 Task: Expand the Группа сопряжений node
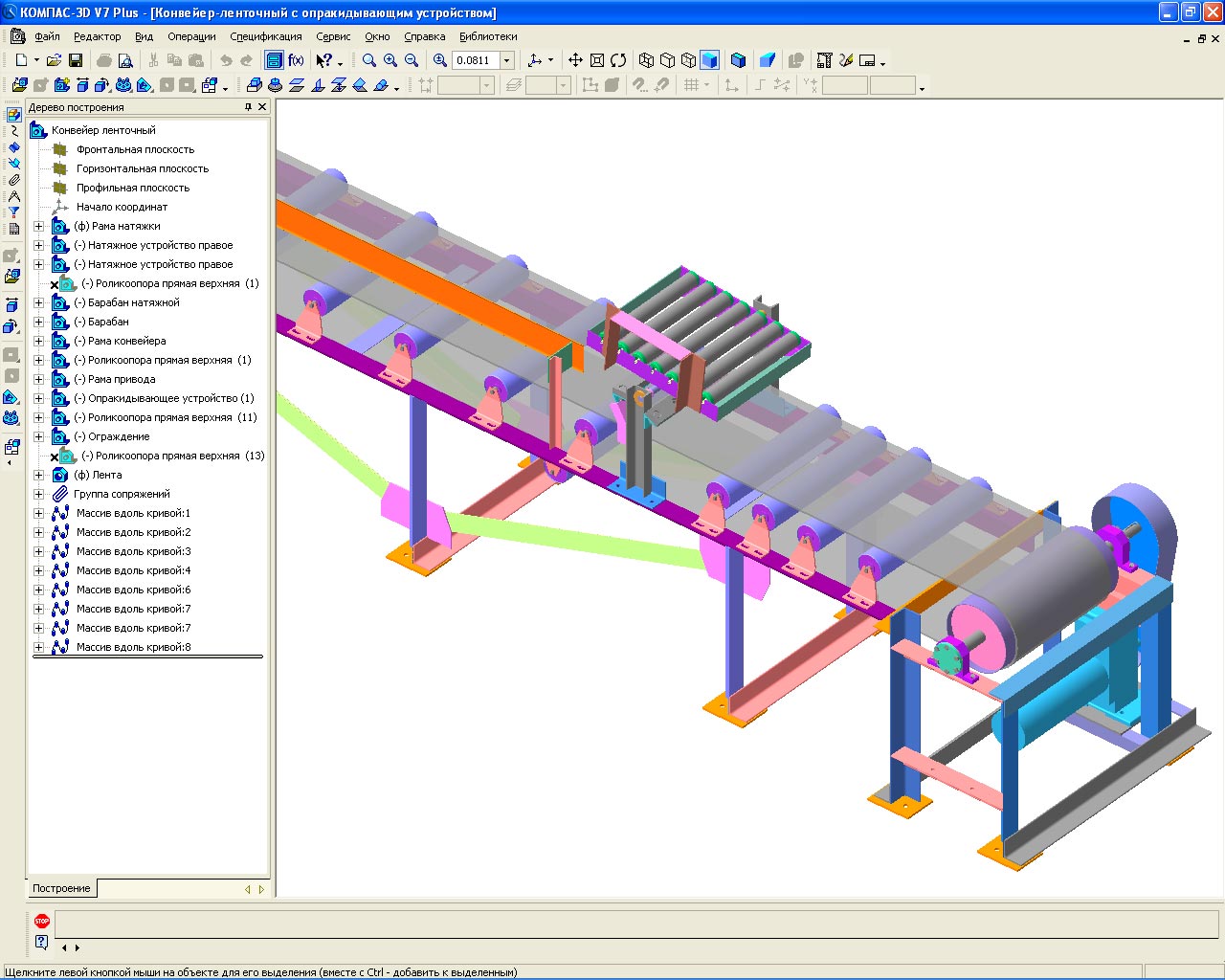pyautogui.click(x=39, y=494)
